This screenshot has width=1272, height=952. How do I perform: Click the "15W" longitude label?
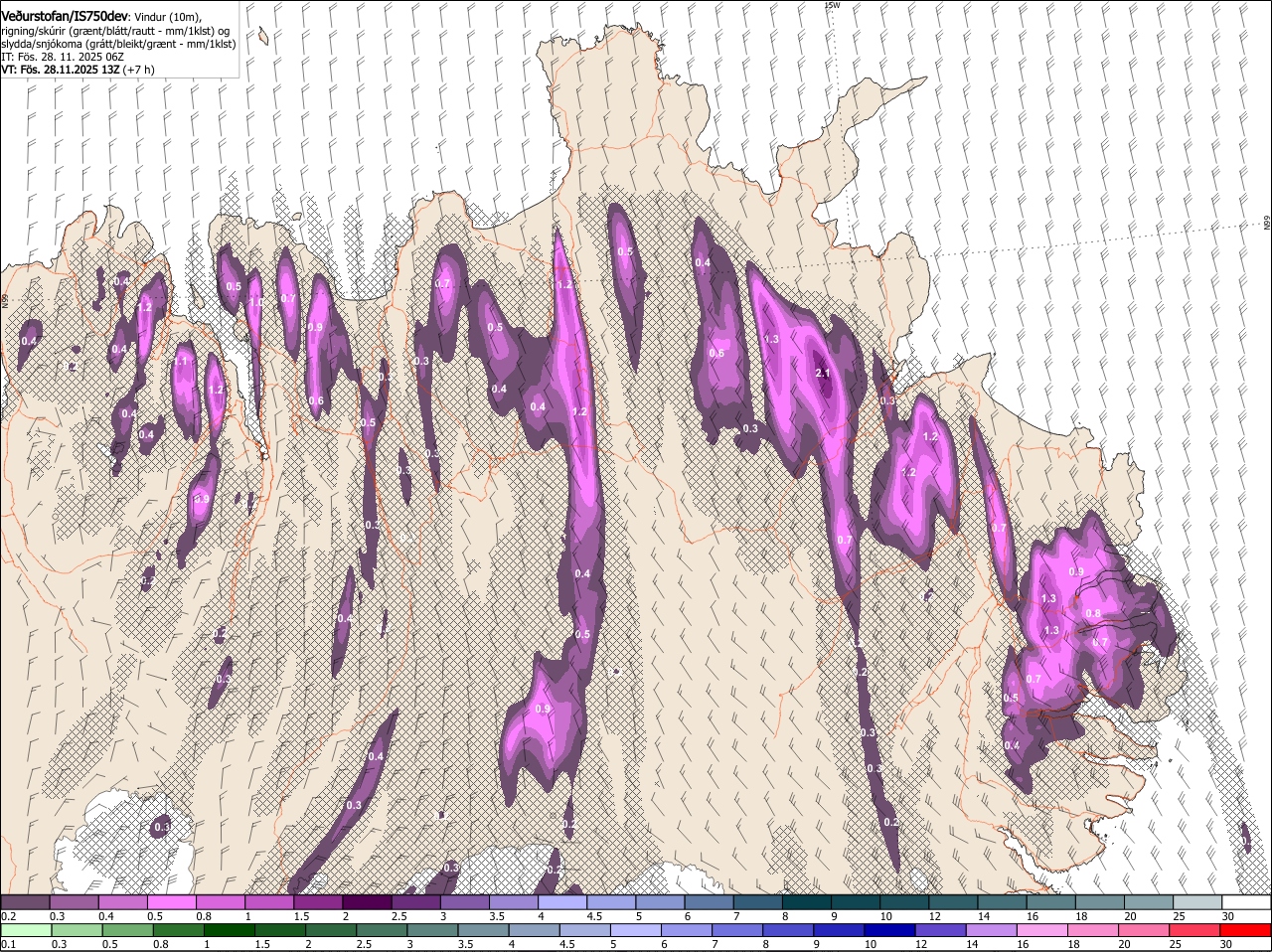(832, 5)
